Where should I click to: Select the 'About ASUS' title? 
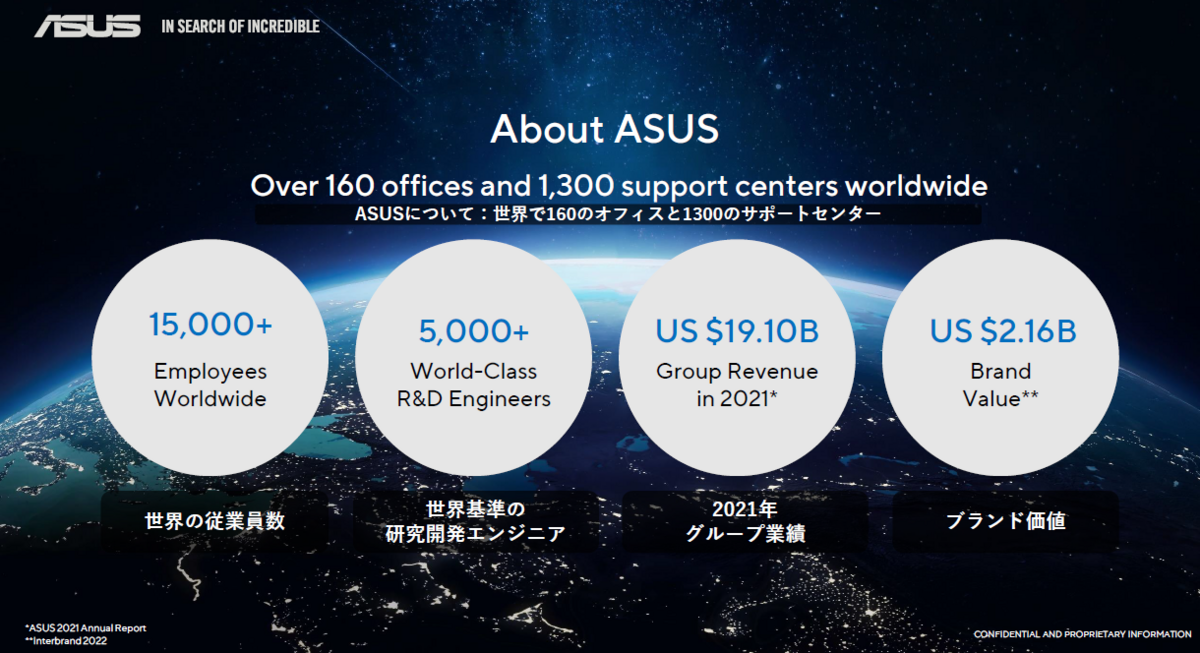604,130
